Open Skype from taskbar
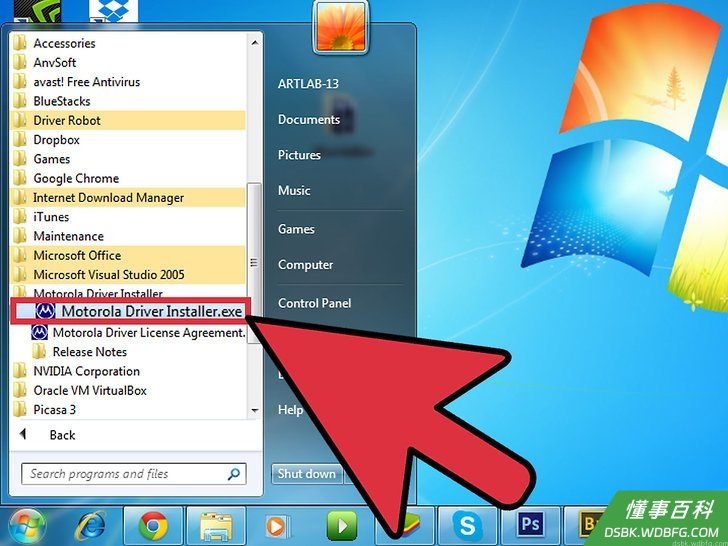 click(x=468, y=526)
